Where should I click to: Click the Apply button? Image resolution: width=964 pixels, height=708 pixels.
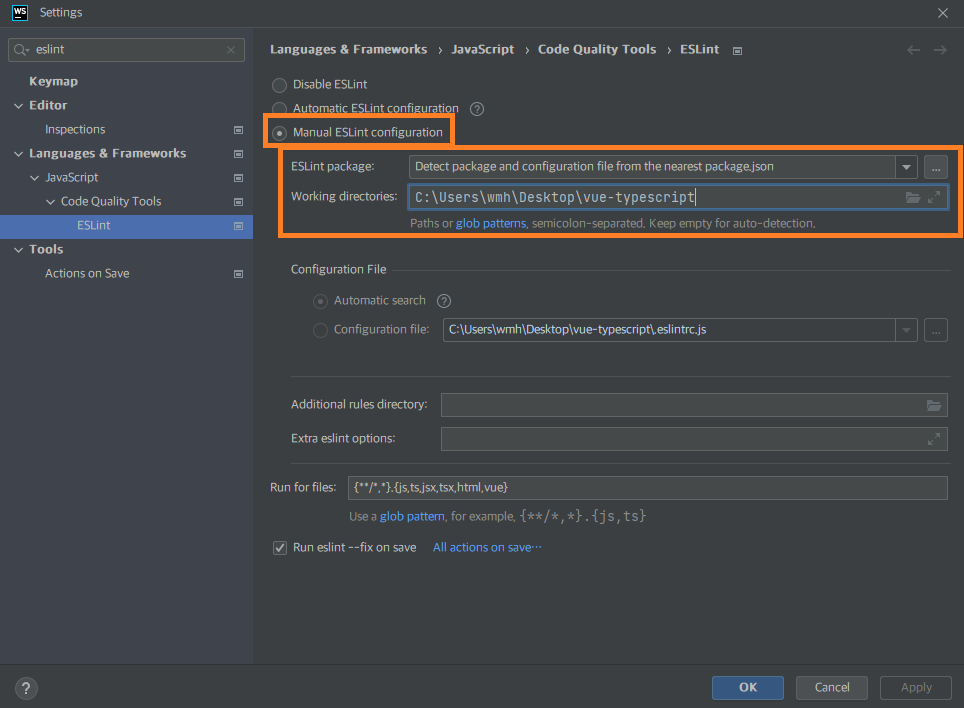point(916,688)
